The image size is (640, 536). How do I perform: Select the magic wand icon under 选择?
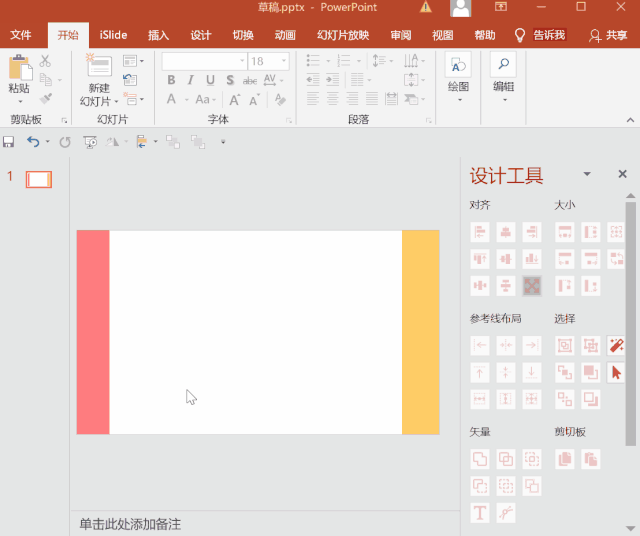616,345
